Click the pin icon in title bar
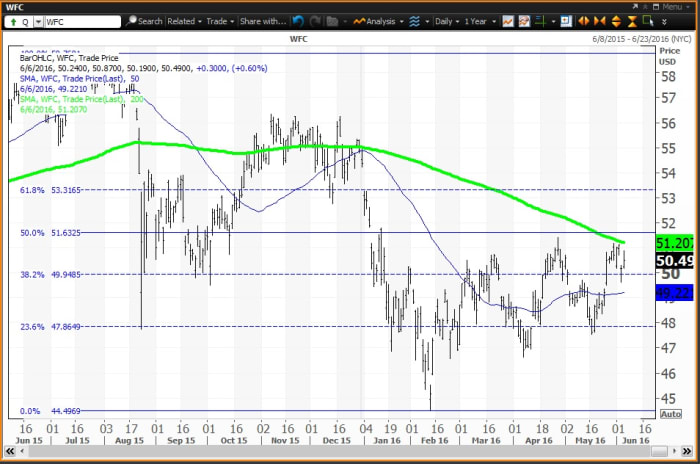The height and width of the screenshot is (464, 700). tap(645, 7)
